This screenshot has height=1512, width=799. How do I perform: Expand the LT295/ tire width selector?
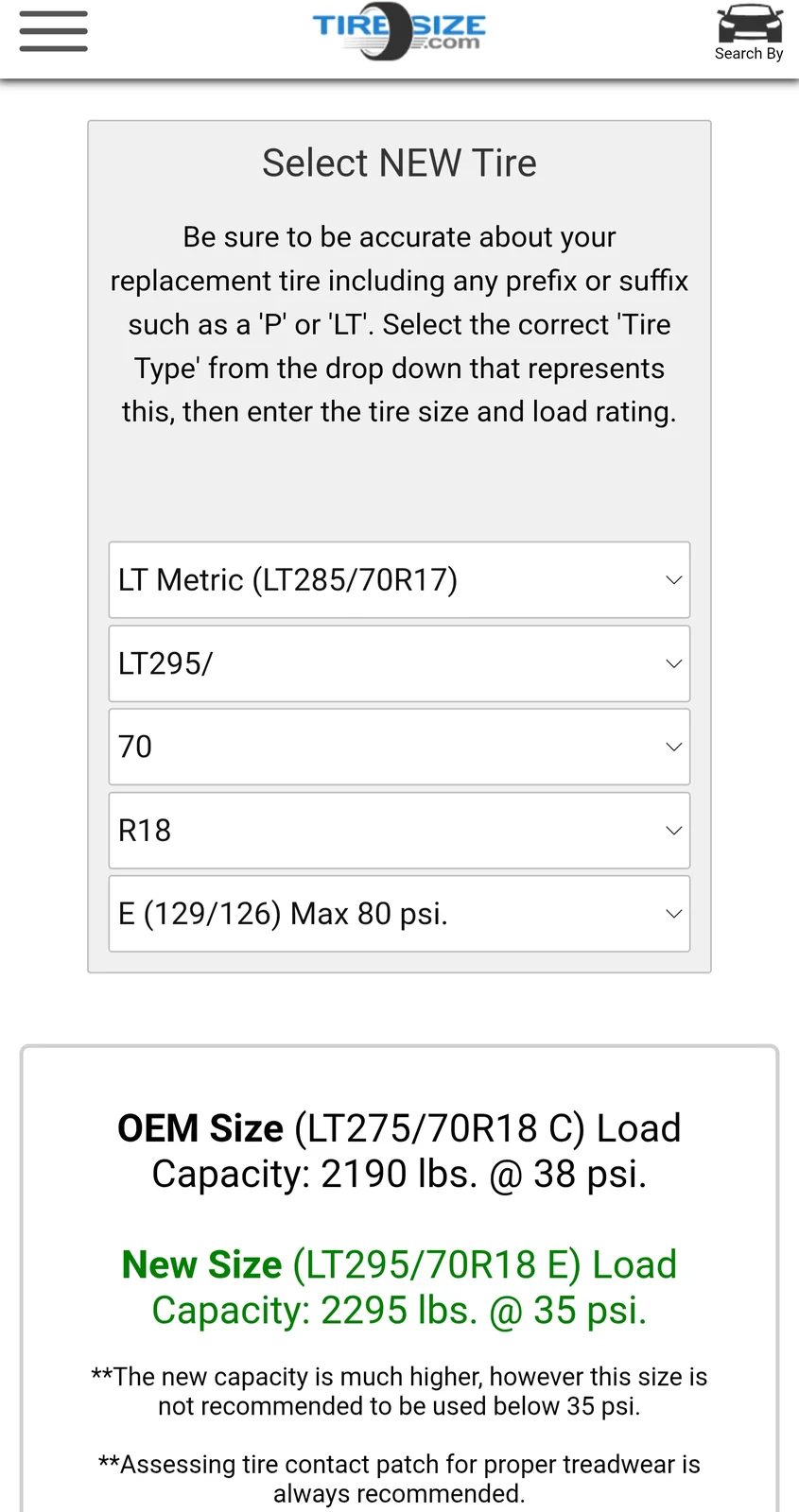pos(378,663)
